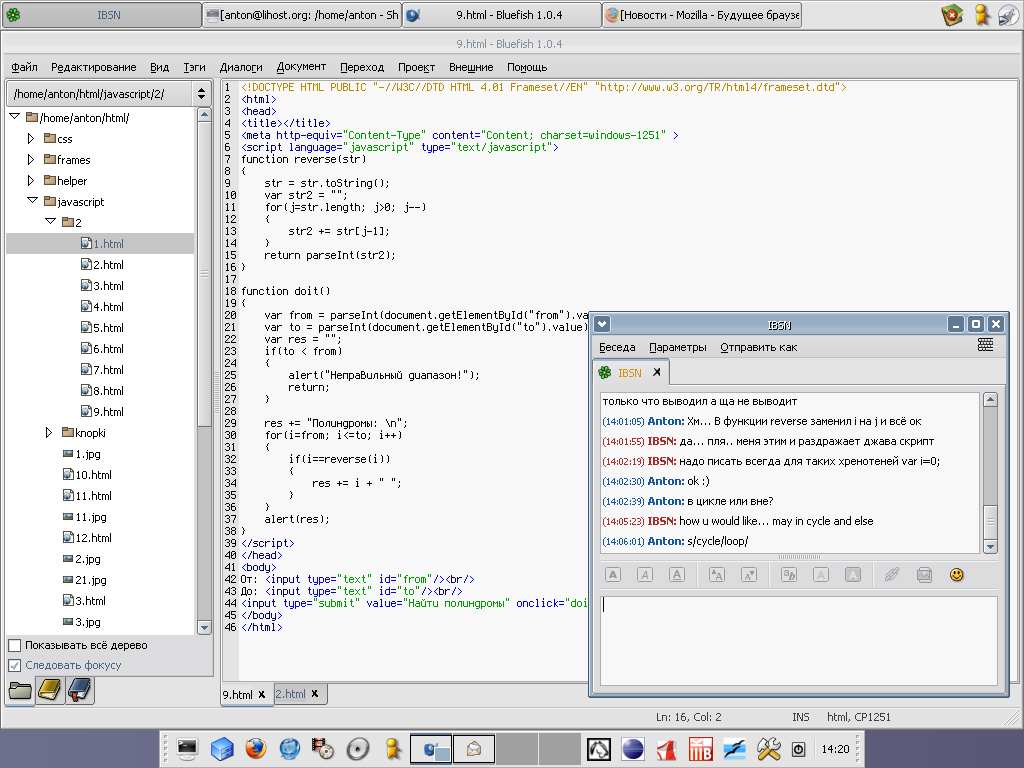Expand the frames folder in tree
Screen dimensions: 1024x768
31,159
